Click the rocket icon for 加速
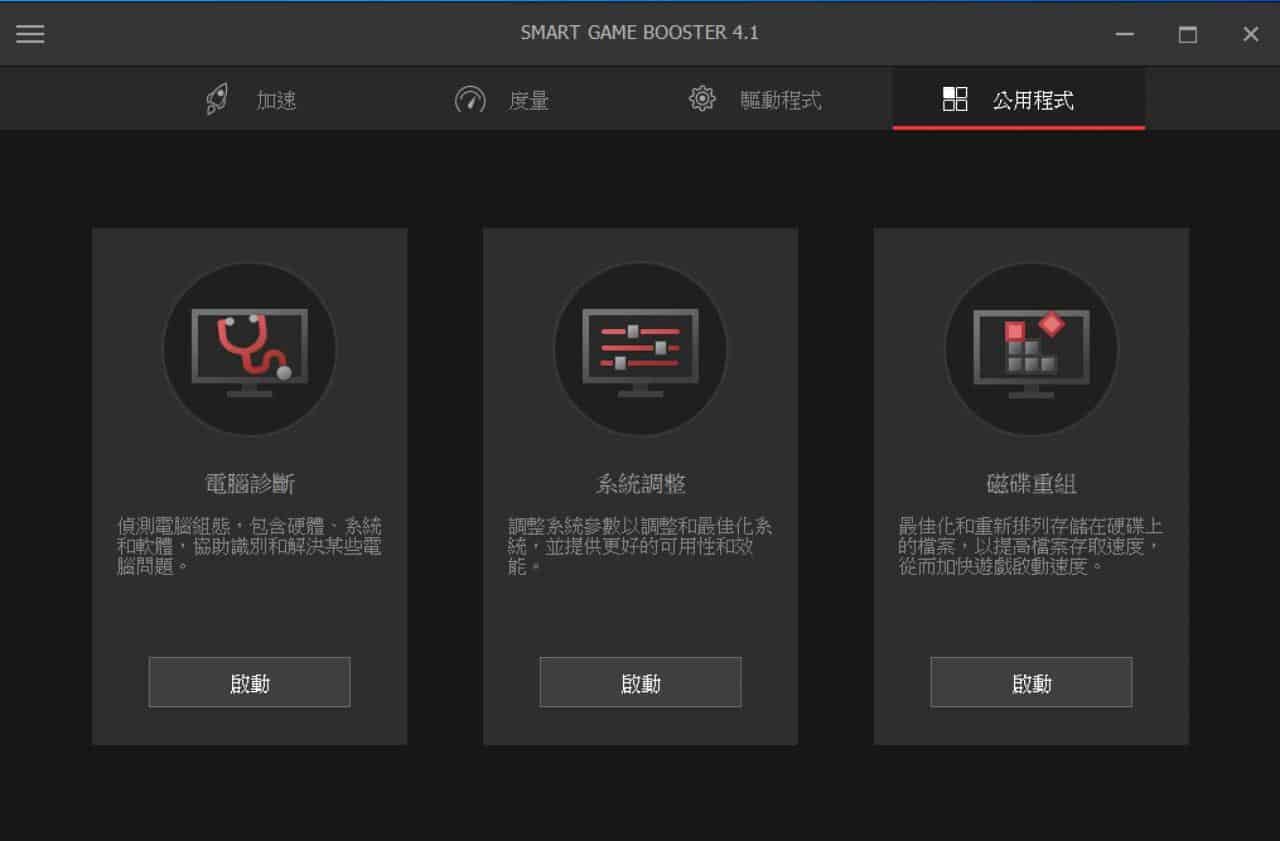1280x841 pixels. [217, 99]
